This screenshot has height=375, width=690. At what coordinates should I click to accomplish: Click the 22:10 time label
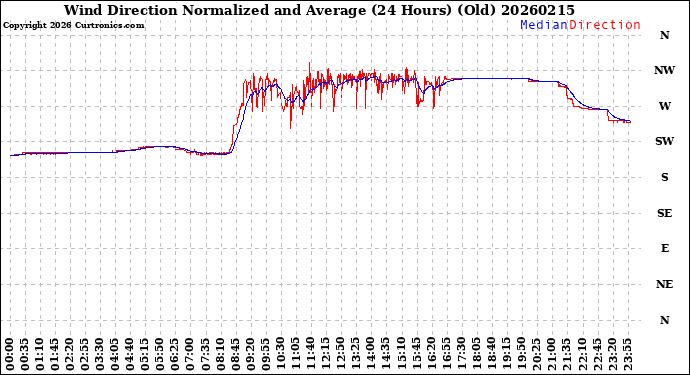pyautogui.click(x=582, y=354)
